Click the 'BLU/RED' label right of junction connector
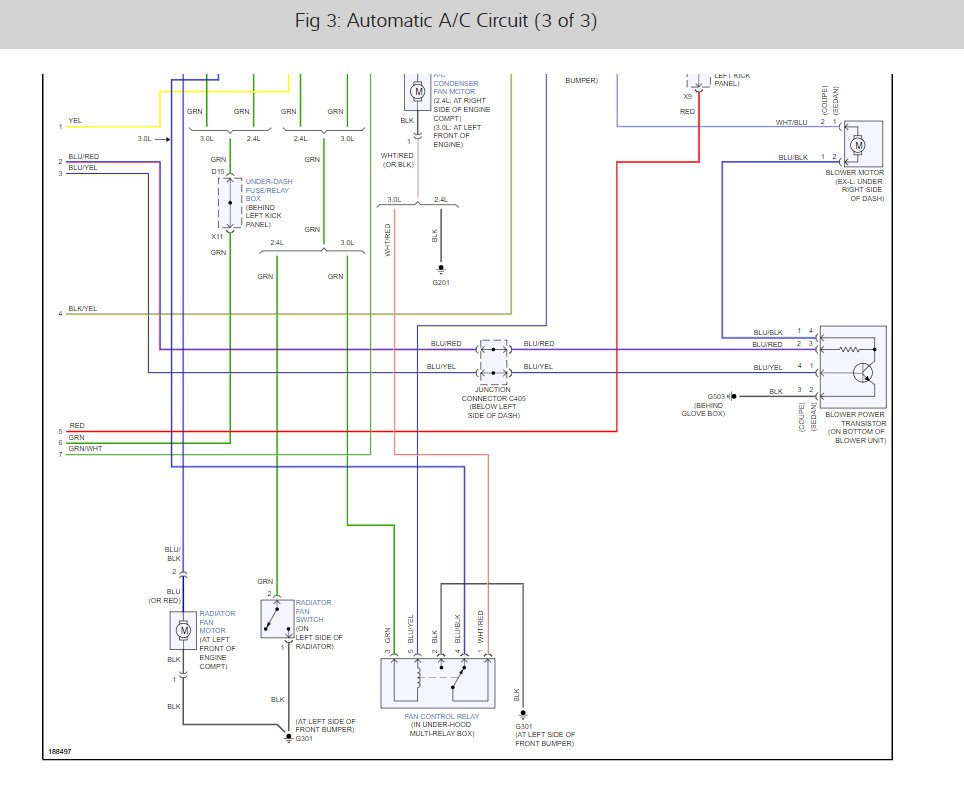The height and width of the screenshot is (797, 964). point(539,344)
